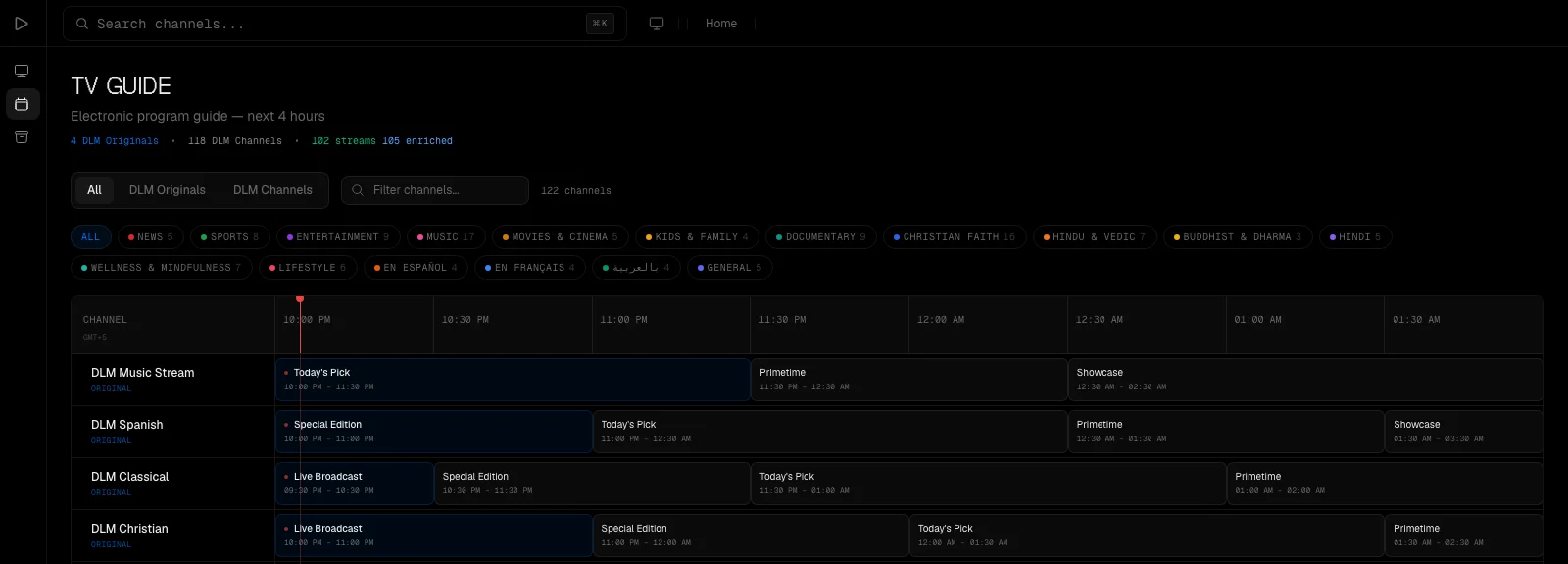Switch to DLM Originals tab
The width and height of the screenshot is (1568, 564).
168,190
